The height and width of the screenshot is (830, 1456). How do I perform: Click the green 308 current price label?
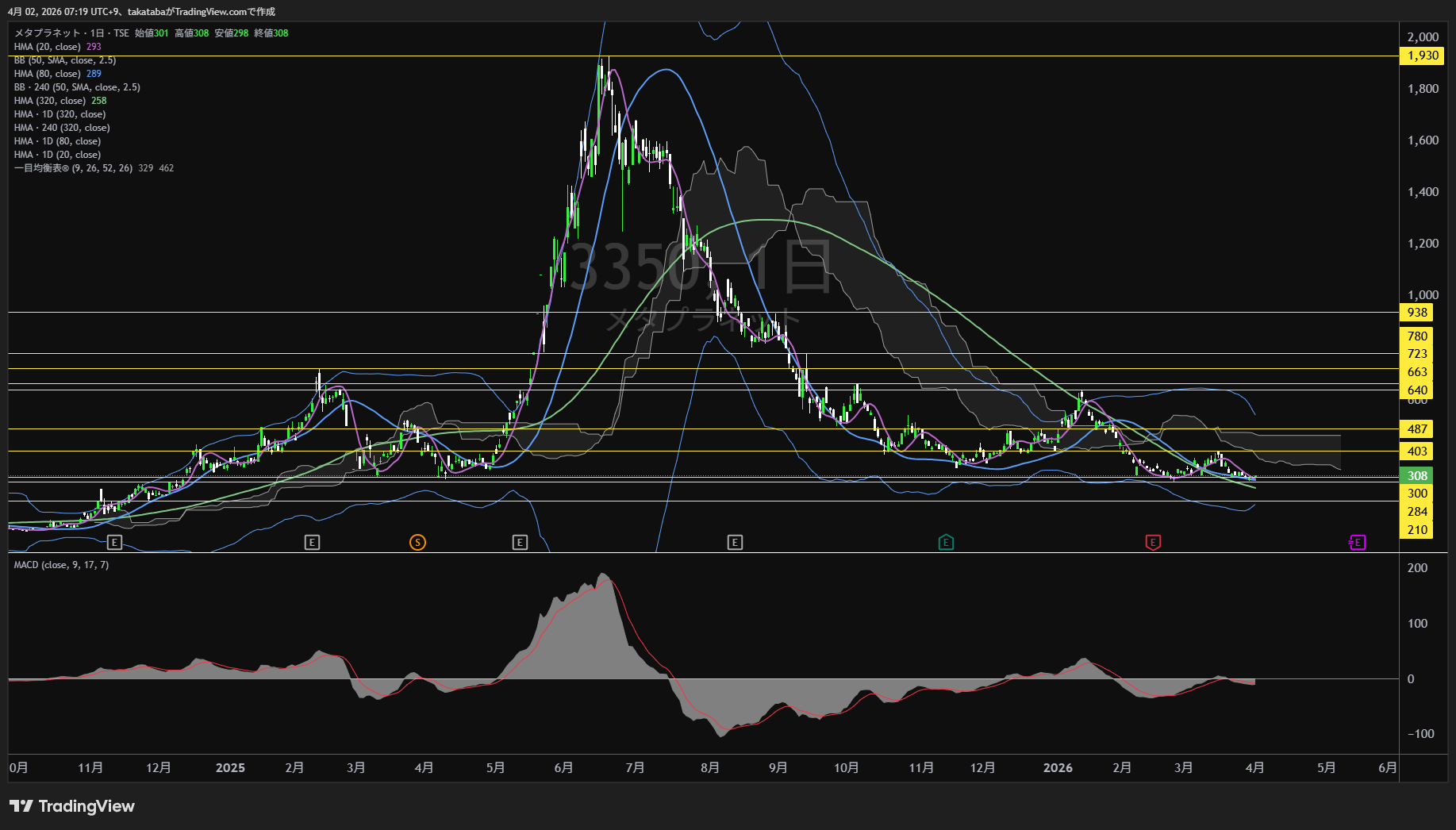1417,476
